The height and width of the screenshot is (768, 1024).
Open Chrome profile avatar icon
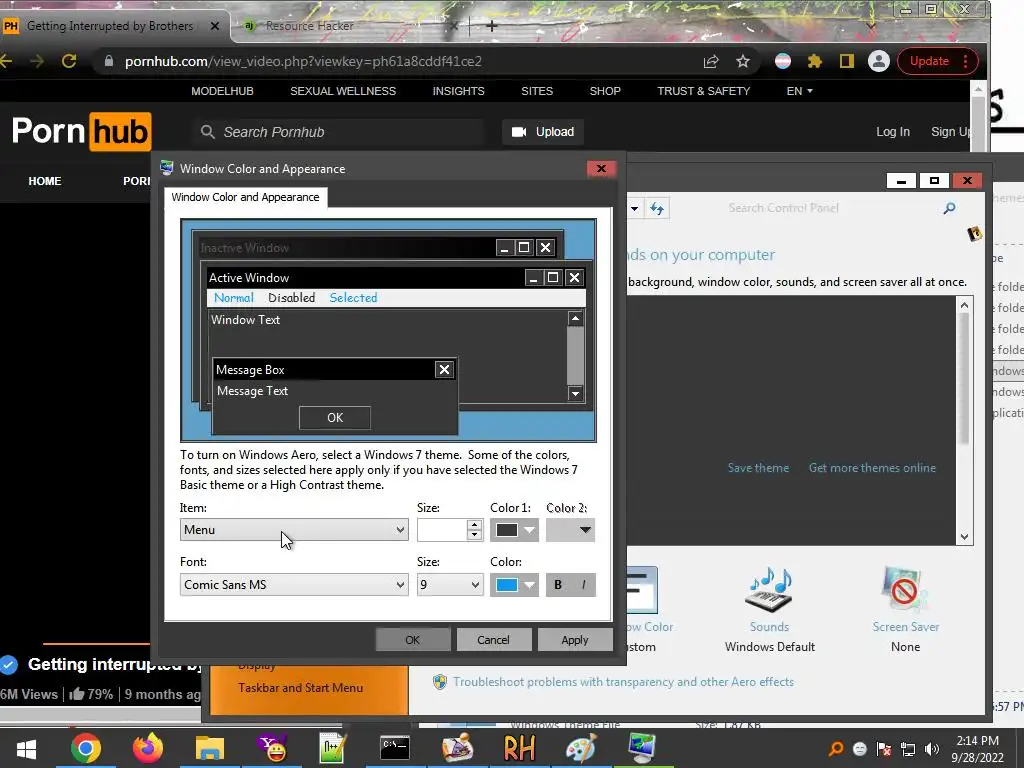(879, 61)
